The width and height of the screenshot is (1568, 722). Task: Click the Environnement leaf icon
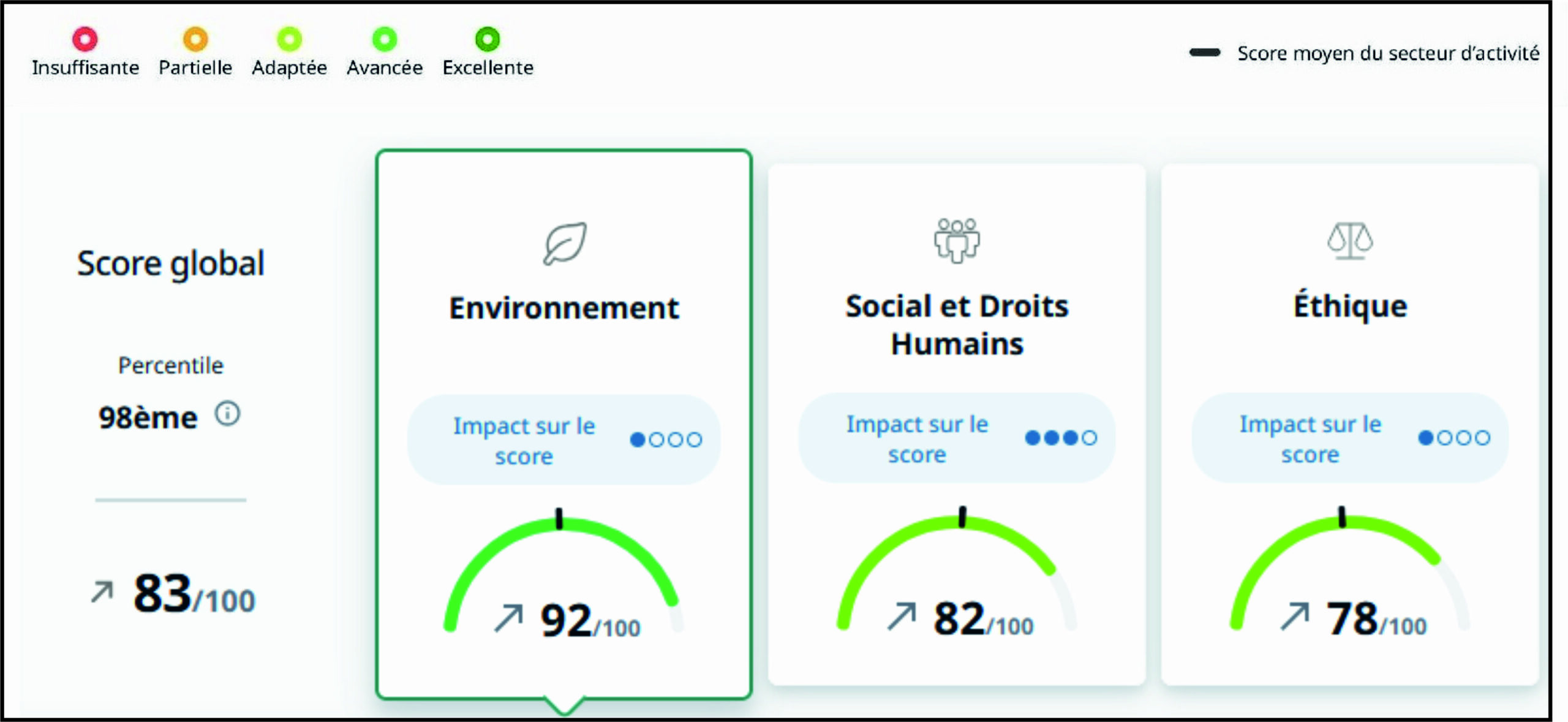[x=565, y=243]
